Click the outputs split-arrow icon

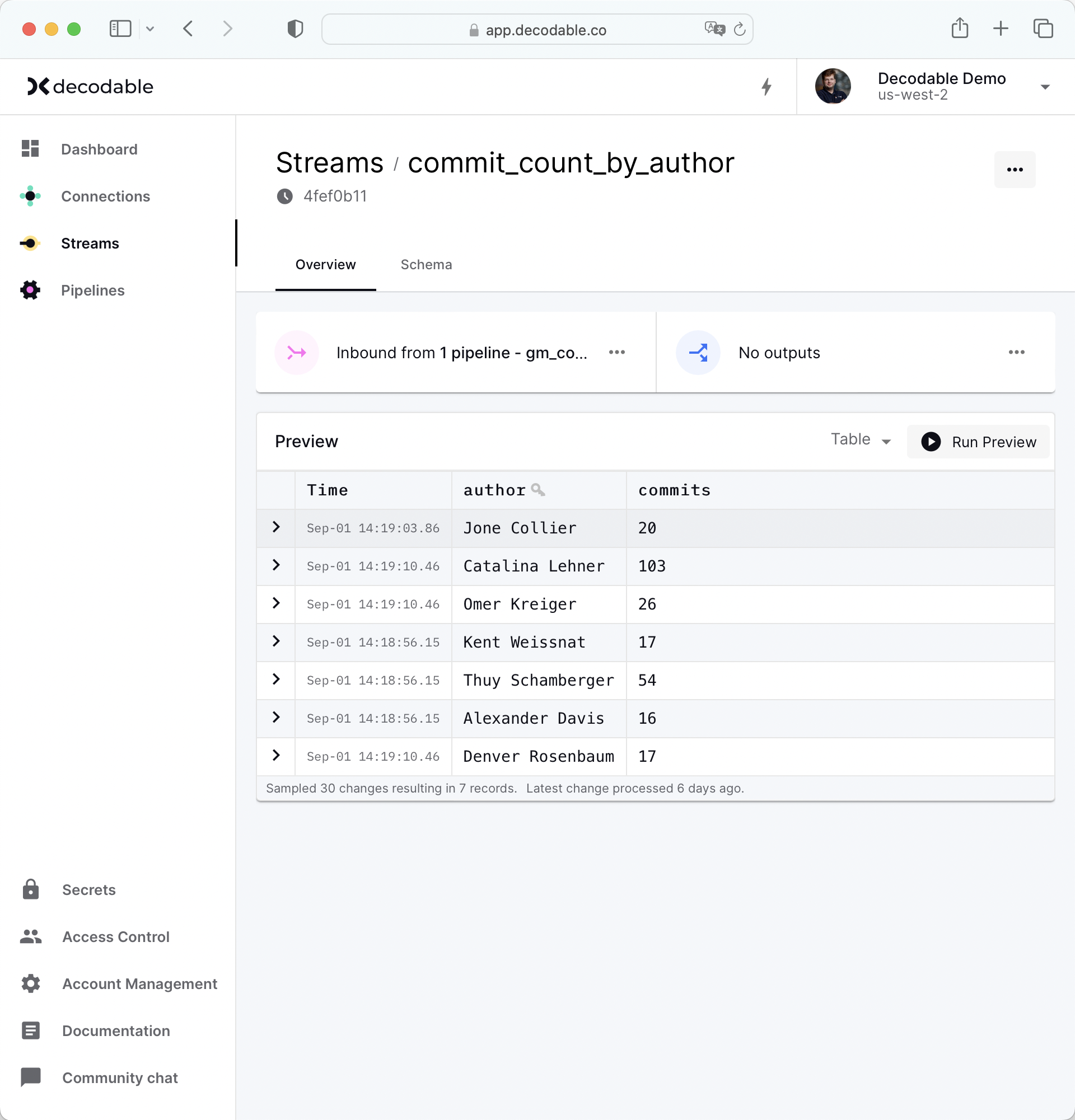click(698, 353)
